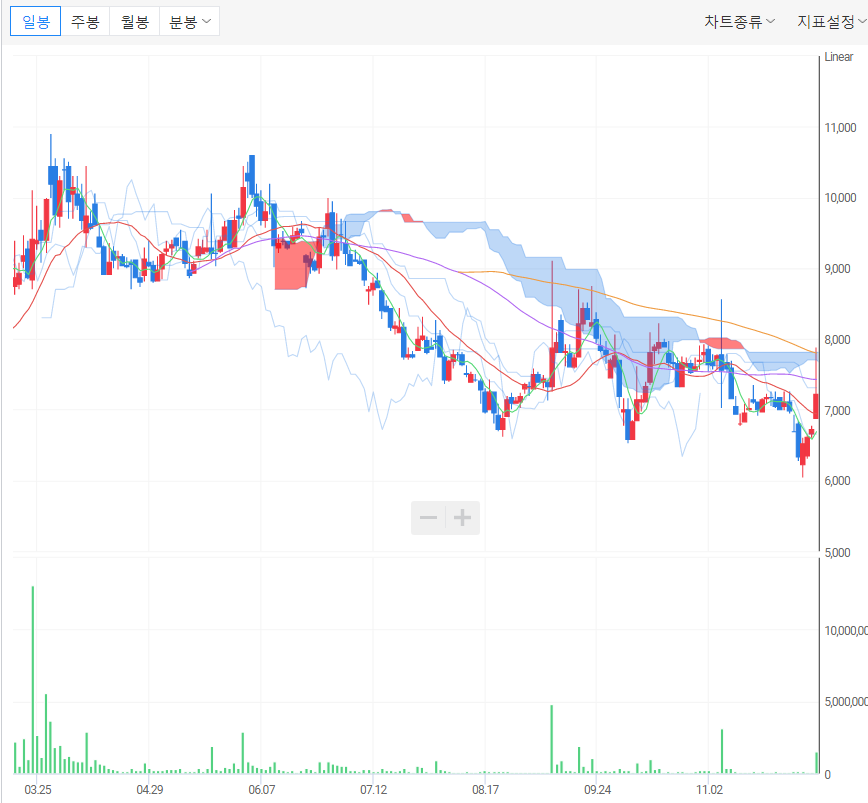
Task: Open the 차트종류 chart type dropdown
Action: pos(739,22)
